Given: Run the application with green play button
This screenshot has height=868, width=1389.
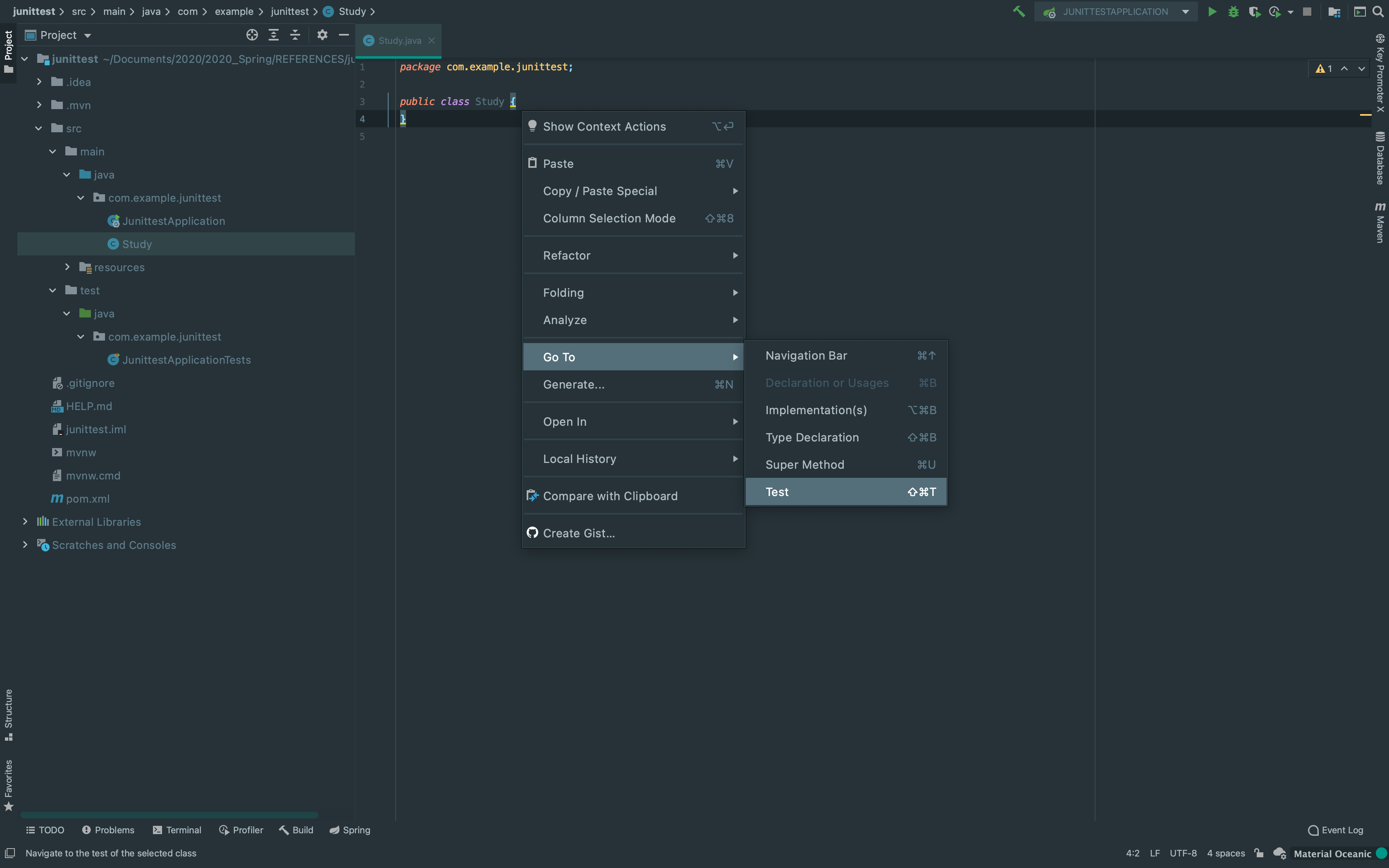Looking at the screenshot, I should point(1212,12).
